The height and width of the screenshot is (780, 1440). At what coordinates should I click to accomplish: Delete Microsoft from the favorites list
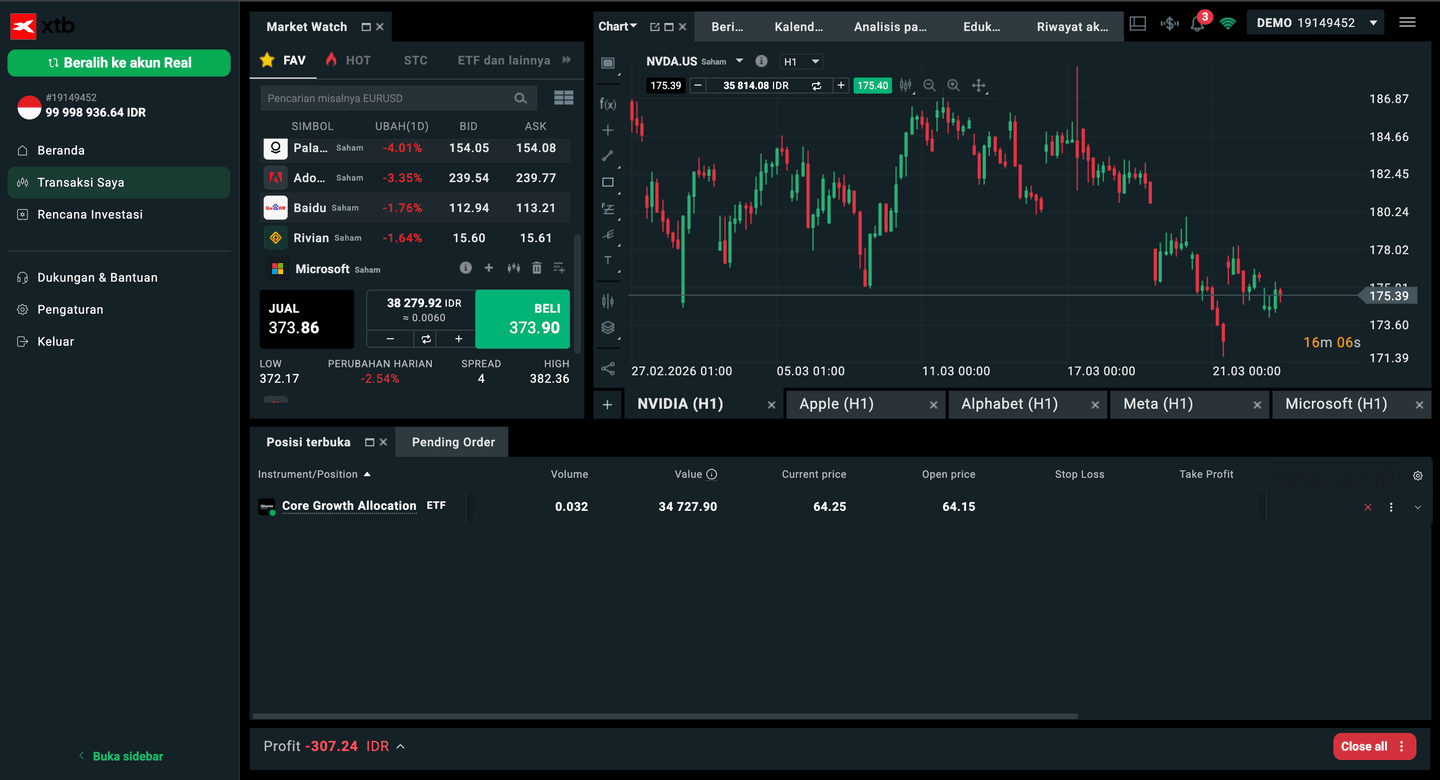tap(537, 268)
